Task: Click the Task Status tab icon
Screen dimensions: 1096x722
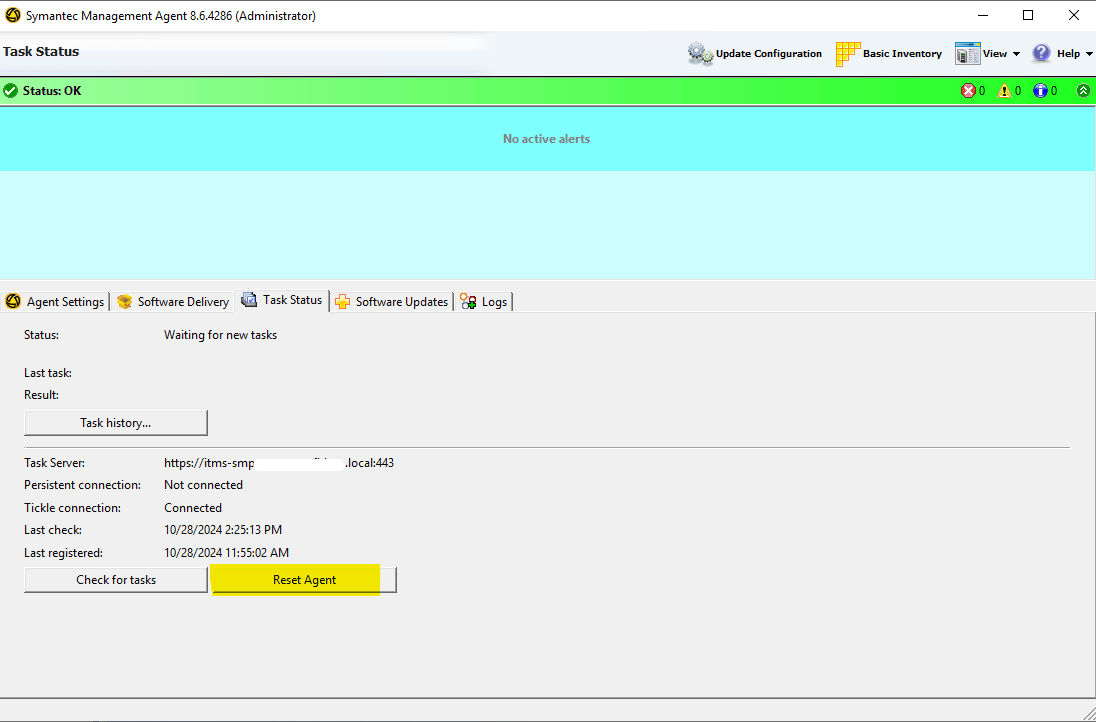Action: click(x=249, y=300)
